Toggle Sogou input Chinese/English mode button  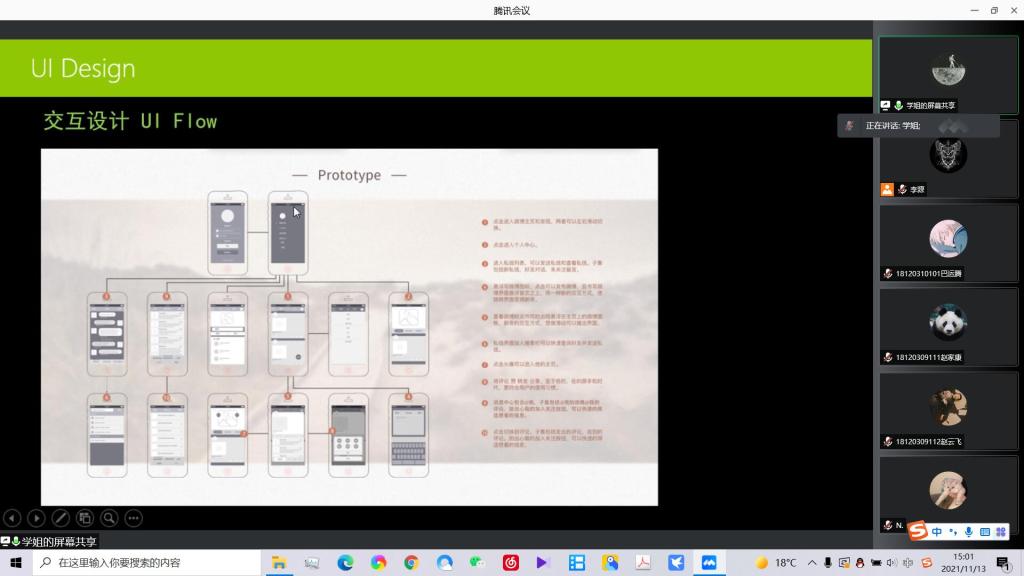pyautogui.click(x=937, y=532)
